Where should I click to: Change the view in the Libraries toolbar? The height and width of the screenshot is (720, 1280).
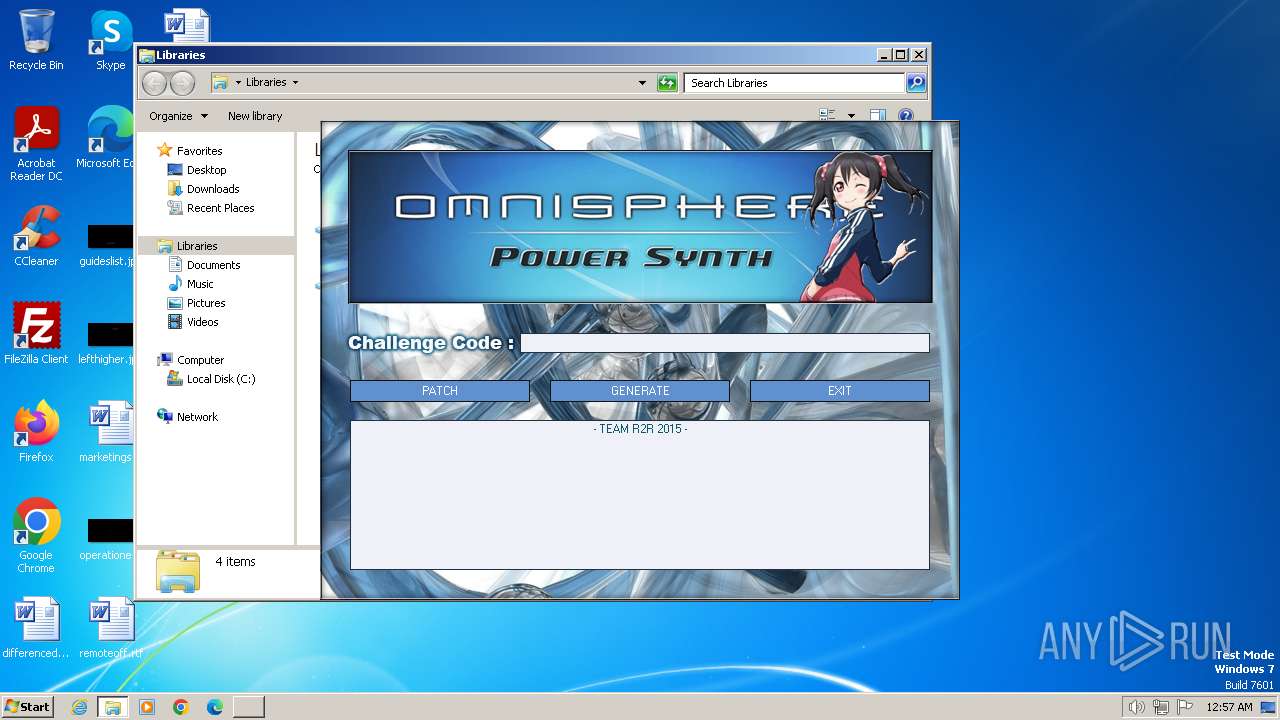[x=827, y=116]
